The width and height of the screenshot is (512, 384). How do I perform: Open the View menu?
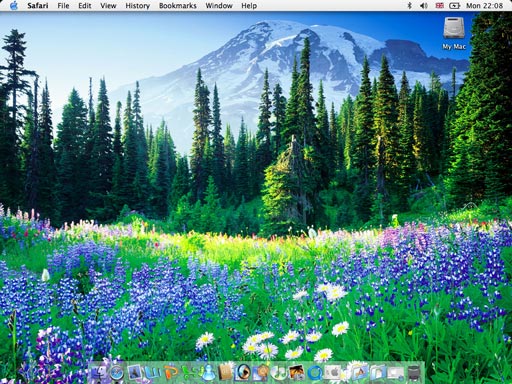click(x=108, y=6)
